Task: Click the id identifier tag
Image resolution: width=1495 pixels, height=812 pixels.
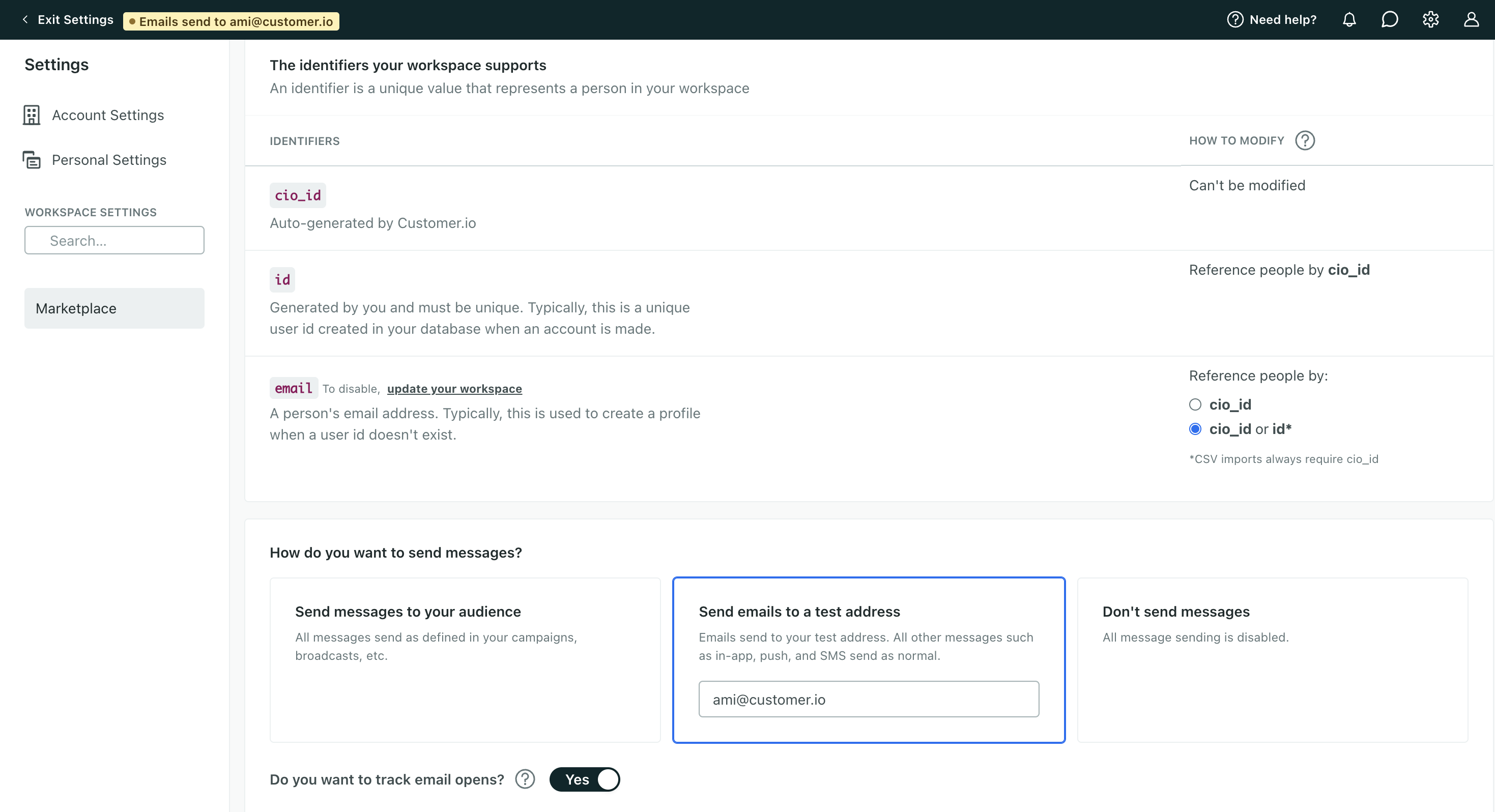Action: click(282, 280)
